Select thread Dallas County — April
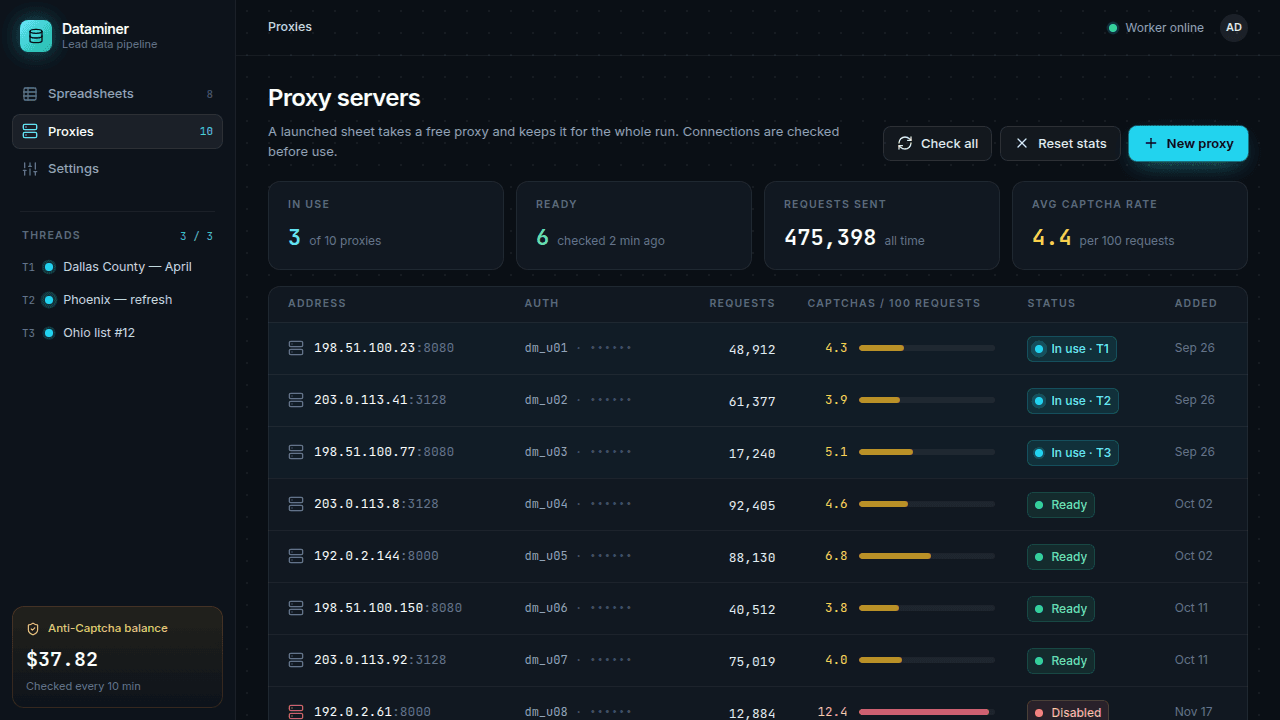 pos(117,267)
